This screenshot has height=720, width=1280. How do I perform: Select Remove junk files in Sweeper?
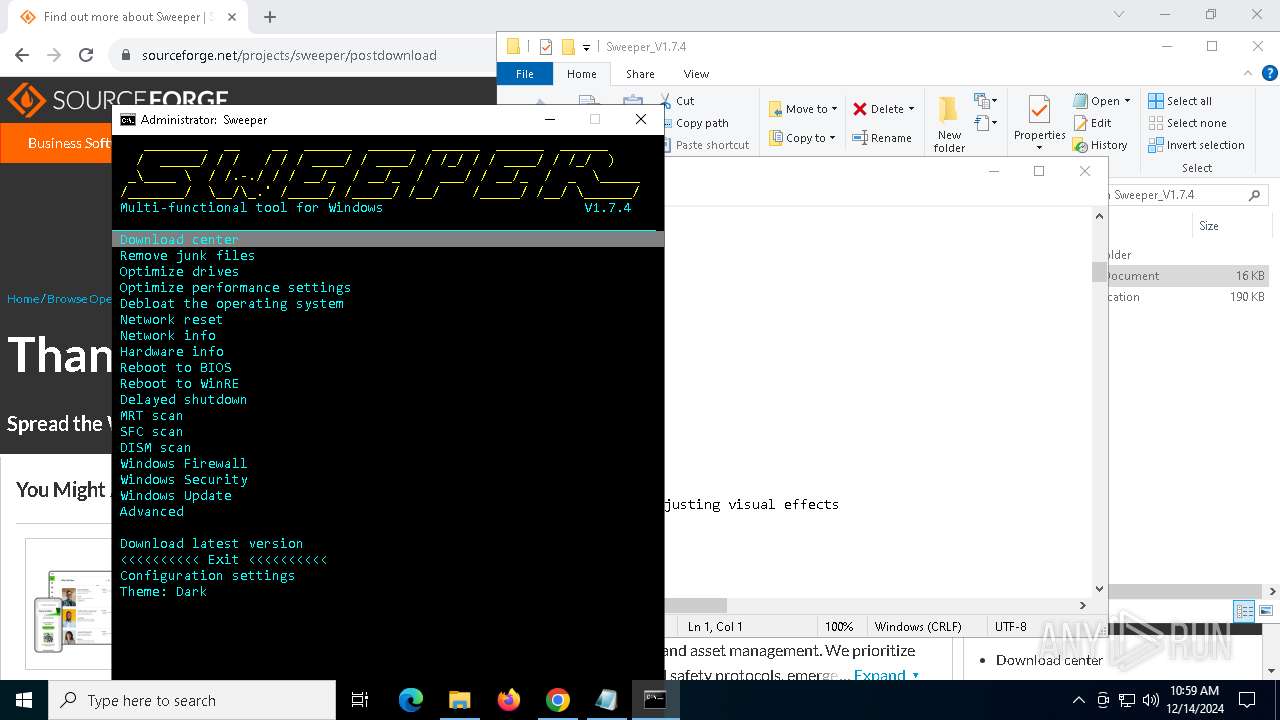click(x=187, y=256)
